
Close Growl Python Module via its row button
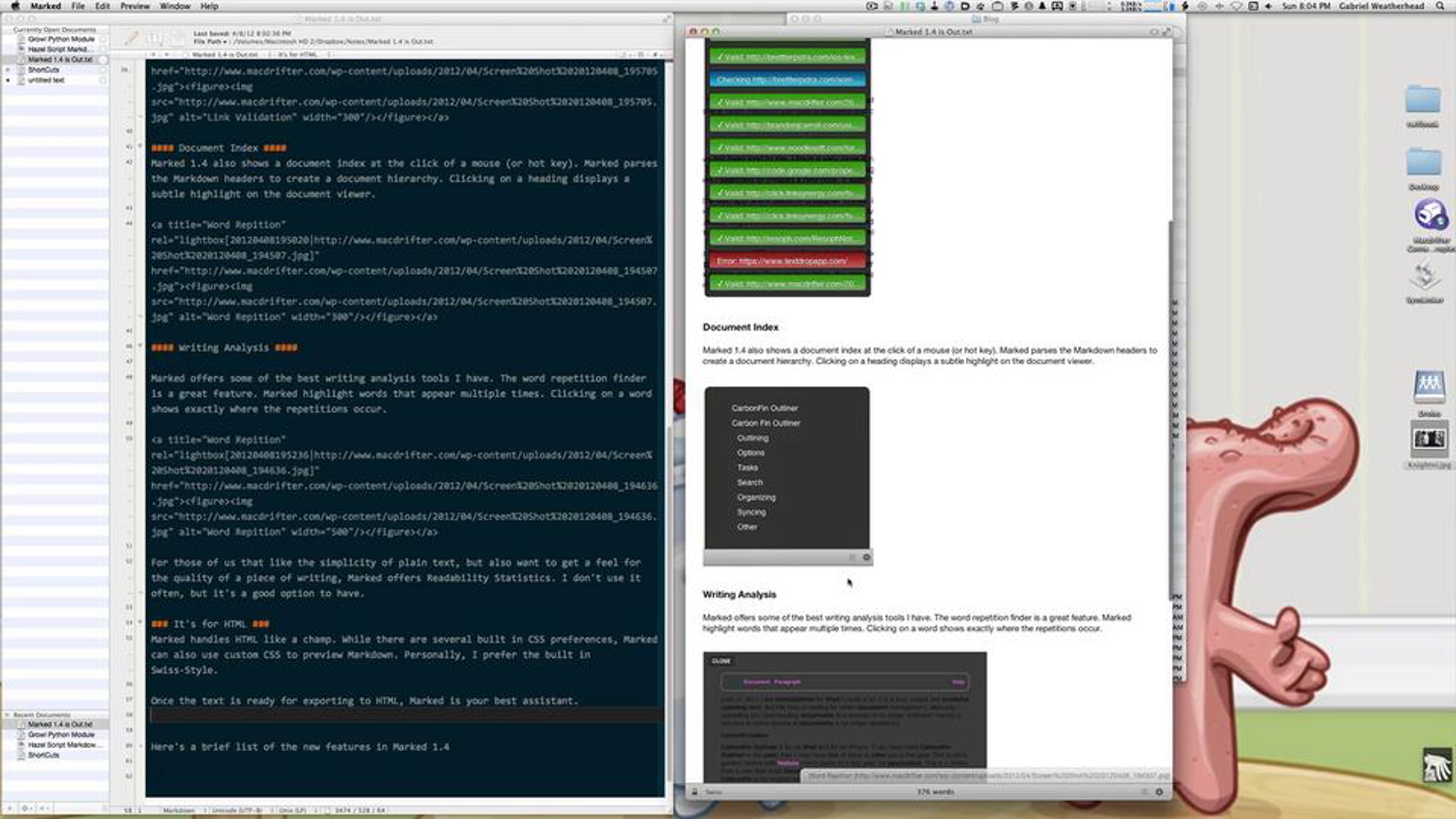coord(103,39)
